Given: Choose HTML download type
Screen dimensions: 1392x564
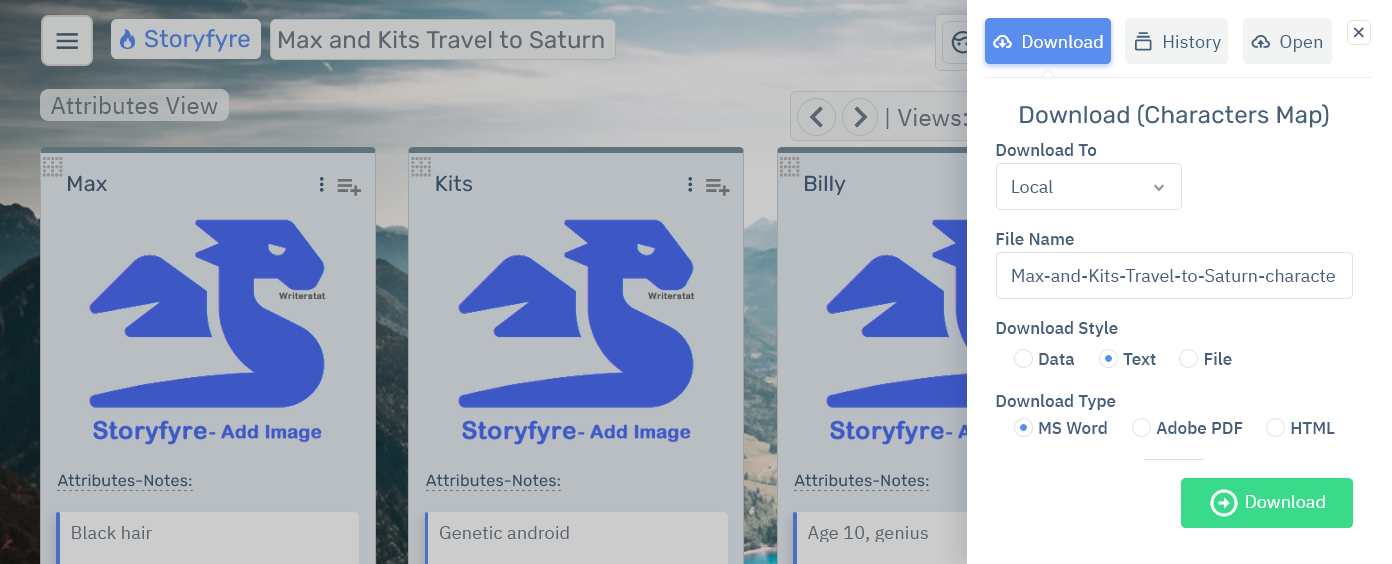Looking at the screenshot, I should [x=1275, y=428].
